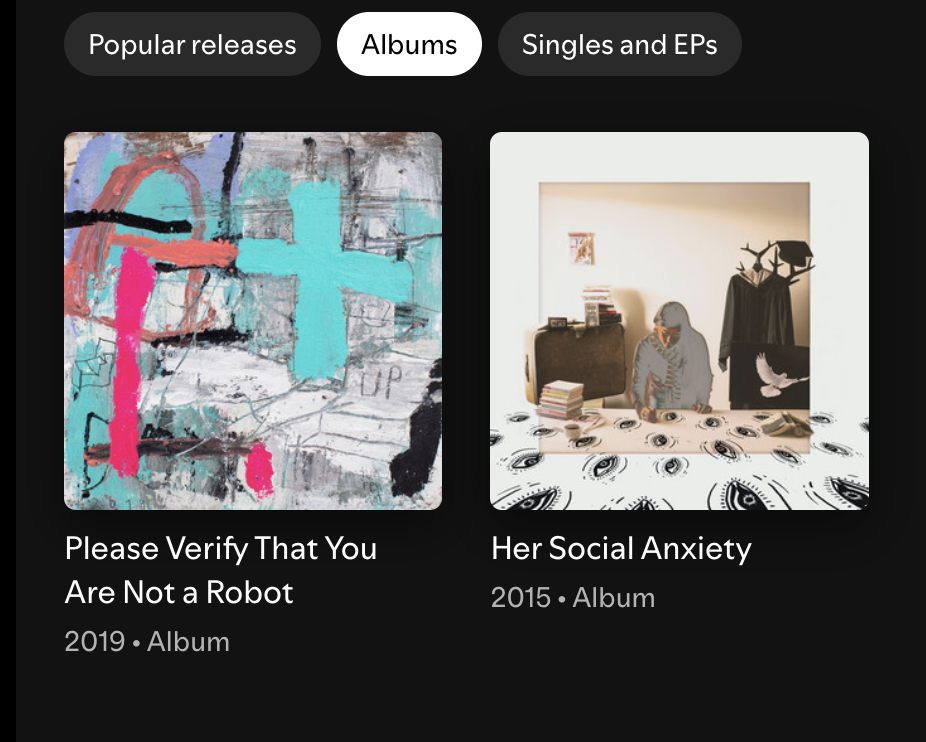Click the stack of books beside the suitcase

point(561,399)
